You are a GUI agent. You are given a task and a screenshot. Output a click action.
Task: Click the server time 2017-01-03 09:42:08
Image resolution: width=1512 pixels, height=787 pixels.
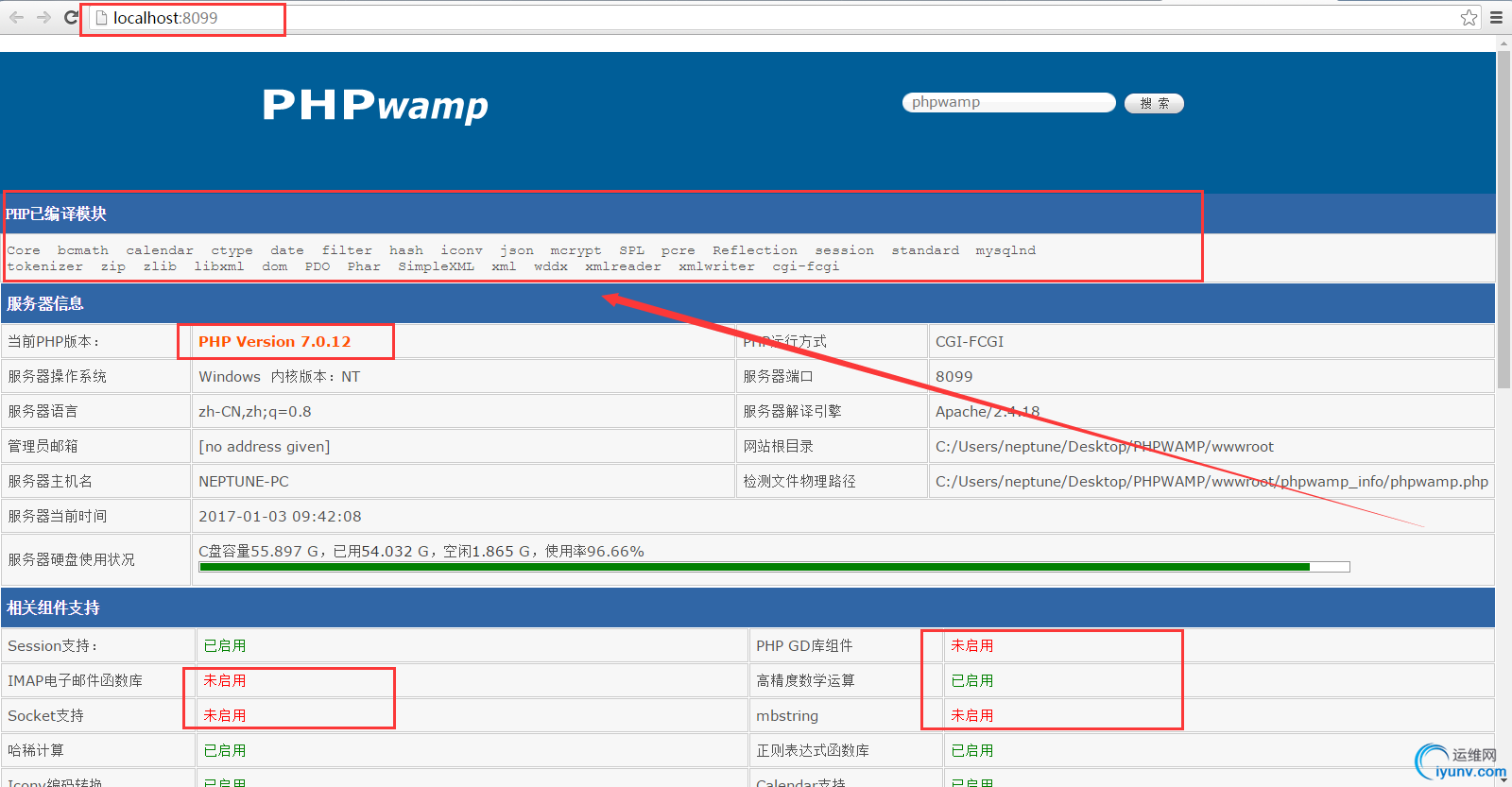[280, 516]
